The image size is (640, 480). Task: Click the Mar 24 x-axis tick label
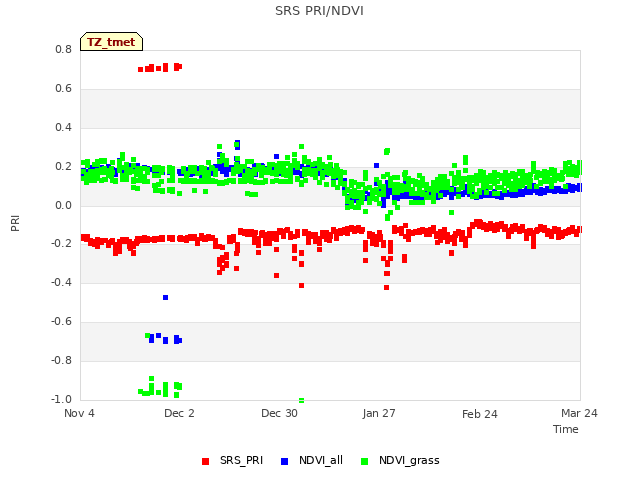579,413
